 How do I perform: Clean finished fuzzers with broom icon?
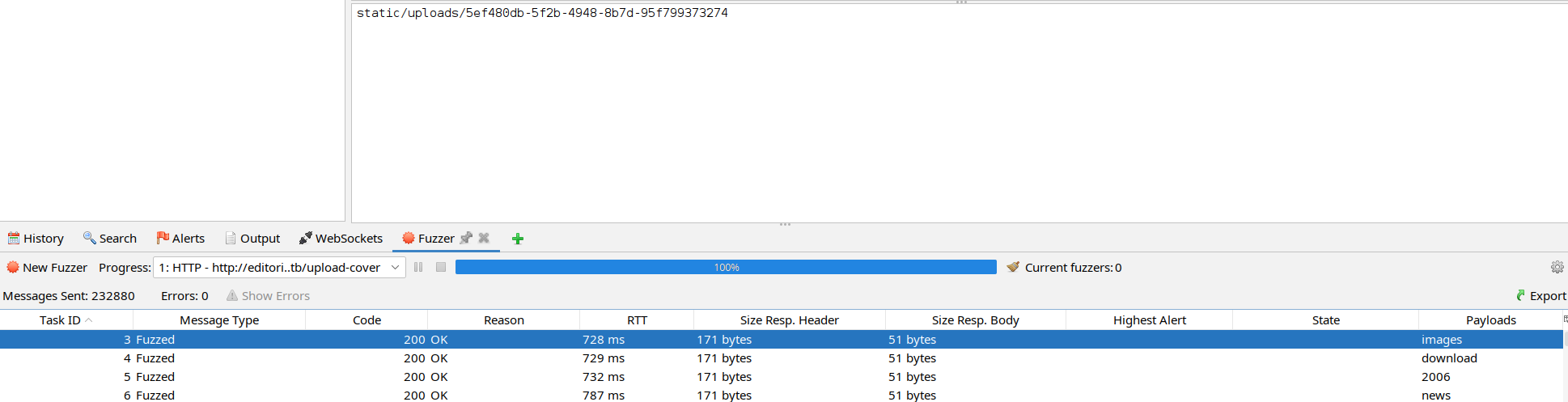tap(1013, 267)
